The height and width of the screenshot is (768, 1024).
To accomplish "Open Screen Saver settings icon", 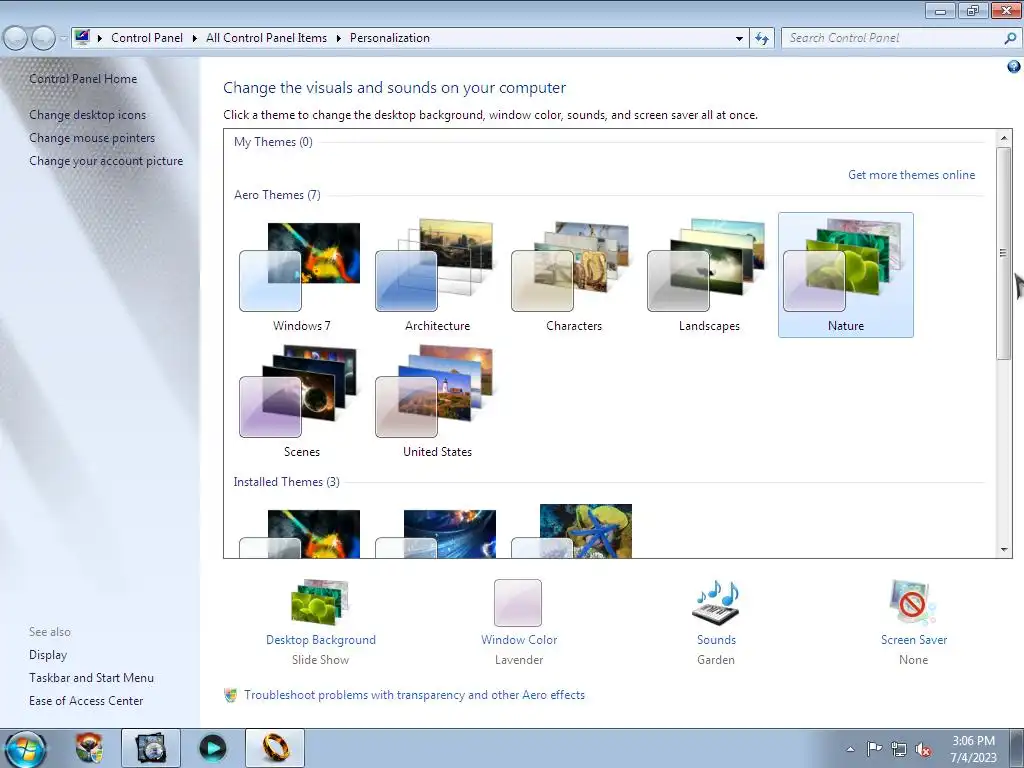I will (x=913, y=602).
